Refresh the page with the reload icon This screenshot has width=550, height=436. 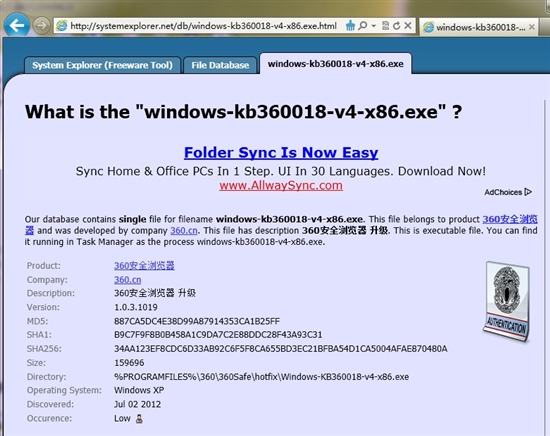click(397, 26)
